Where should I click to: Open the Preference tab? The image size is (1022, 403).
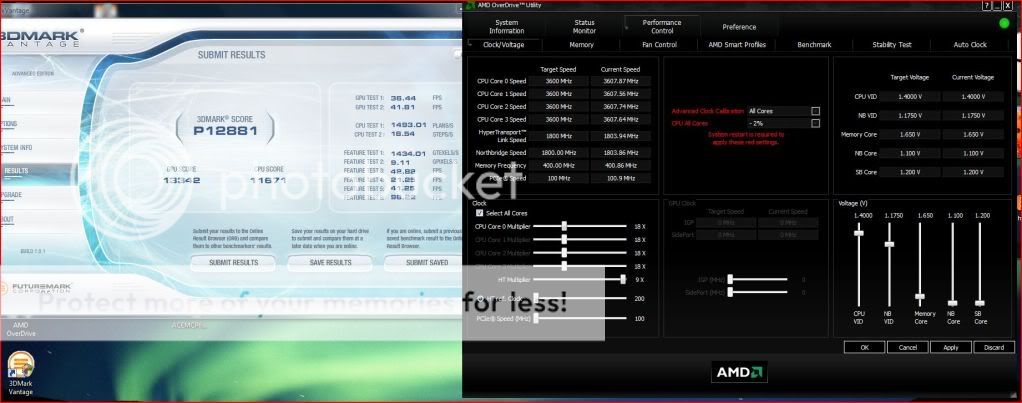click(739, 27)
